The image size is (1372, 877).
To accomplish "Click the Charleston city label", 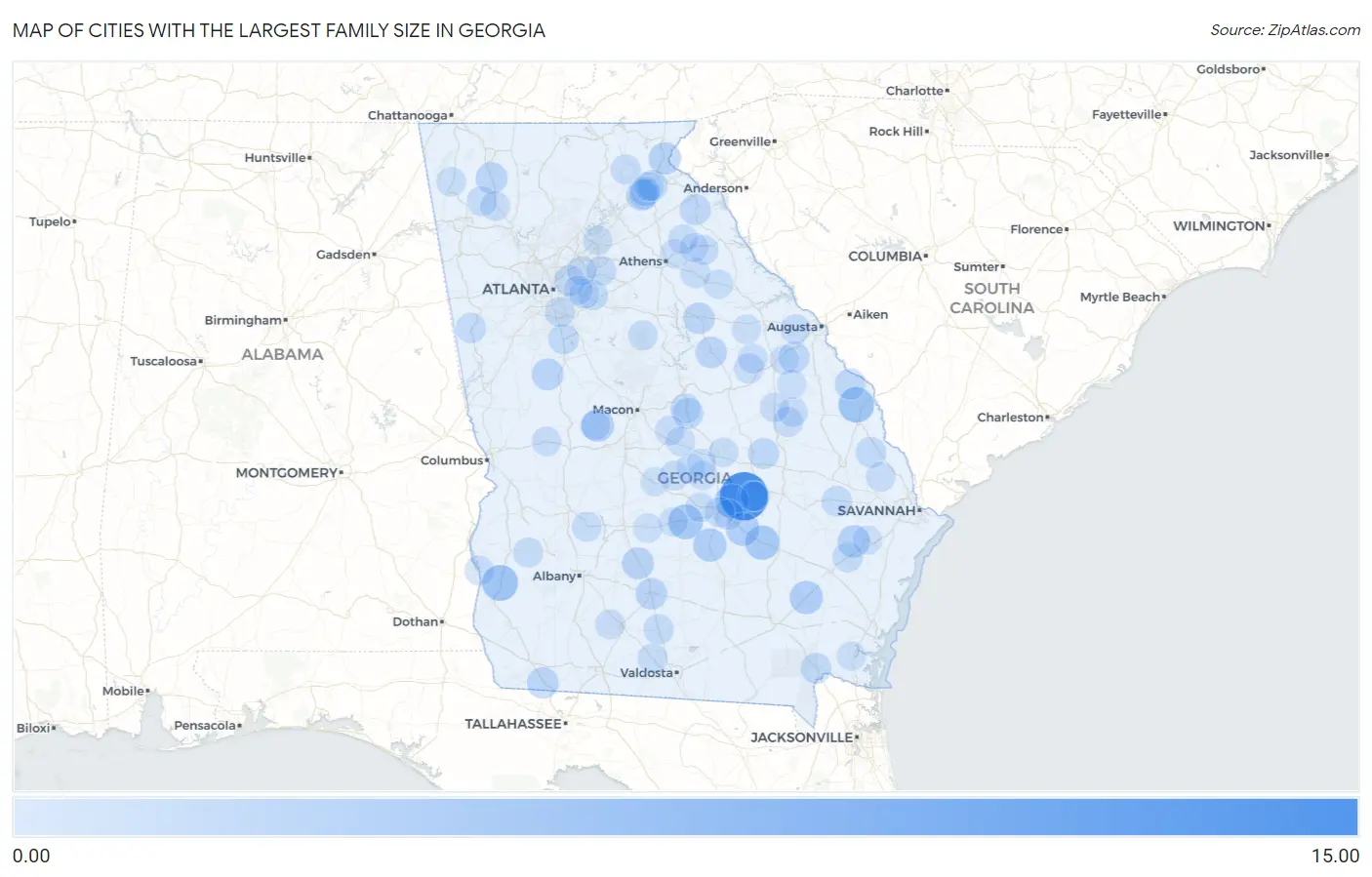I will pyautogui.click(x=1011, y=418).
